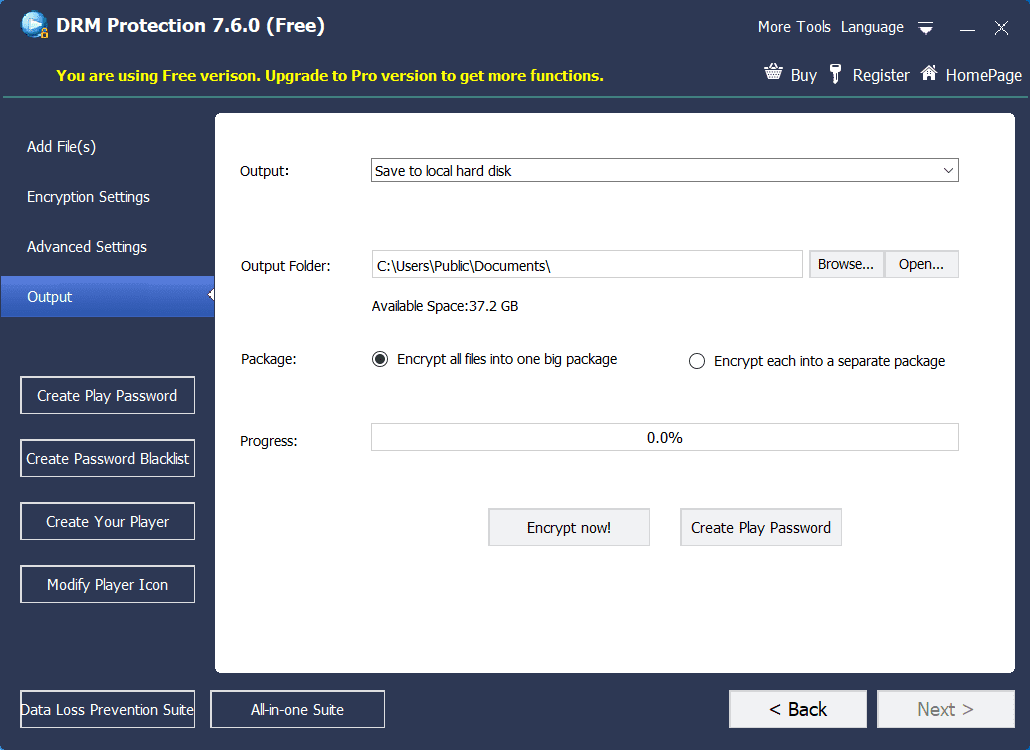Go Back to the previous step
This screenshot has height=750, width=1030.
(x=797, y=709)
